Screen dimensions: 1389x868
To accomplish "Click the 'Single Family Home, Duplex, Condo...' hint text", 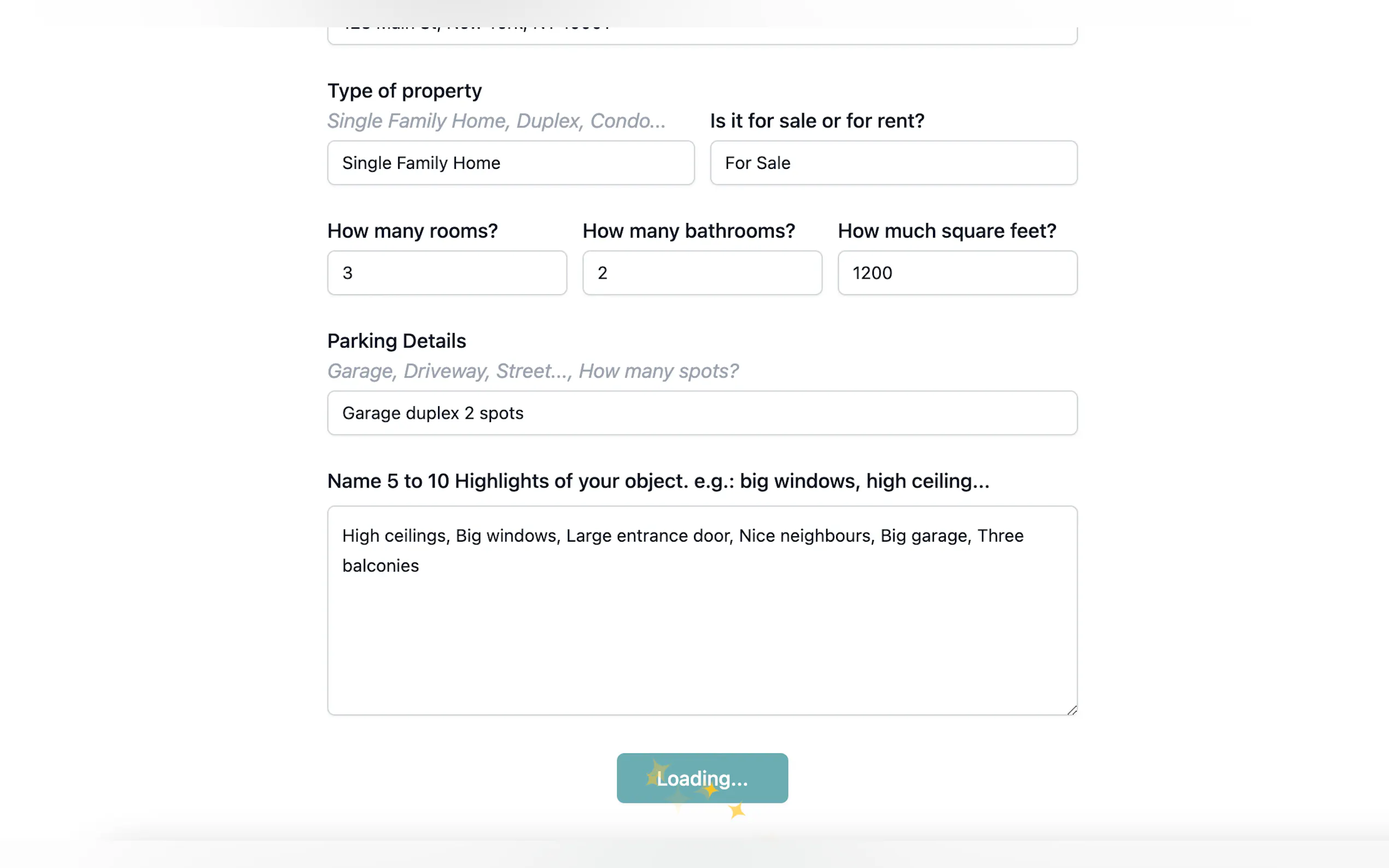I will point(496,121).
